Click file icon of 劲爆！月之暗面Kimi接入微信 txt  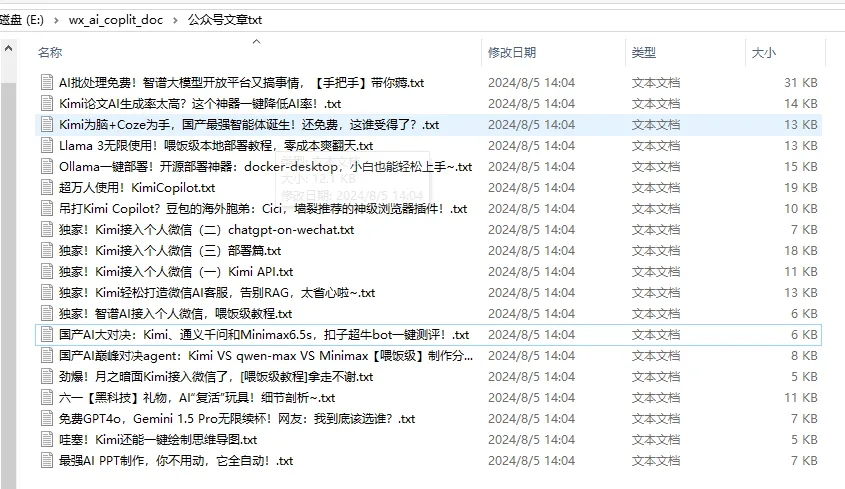pyautogui.click(x=47, y=377)
